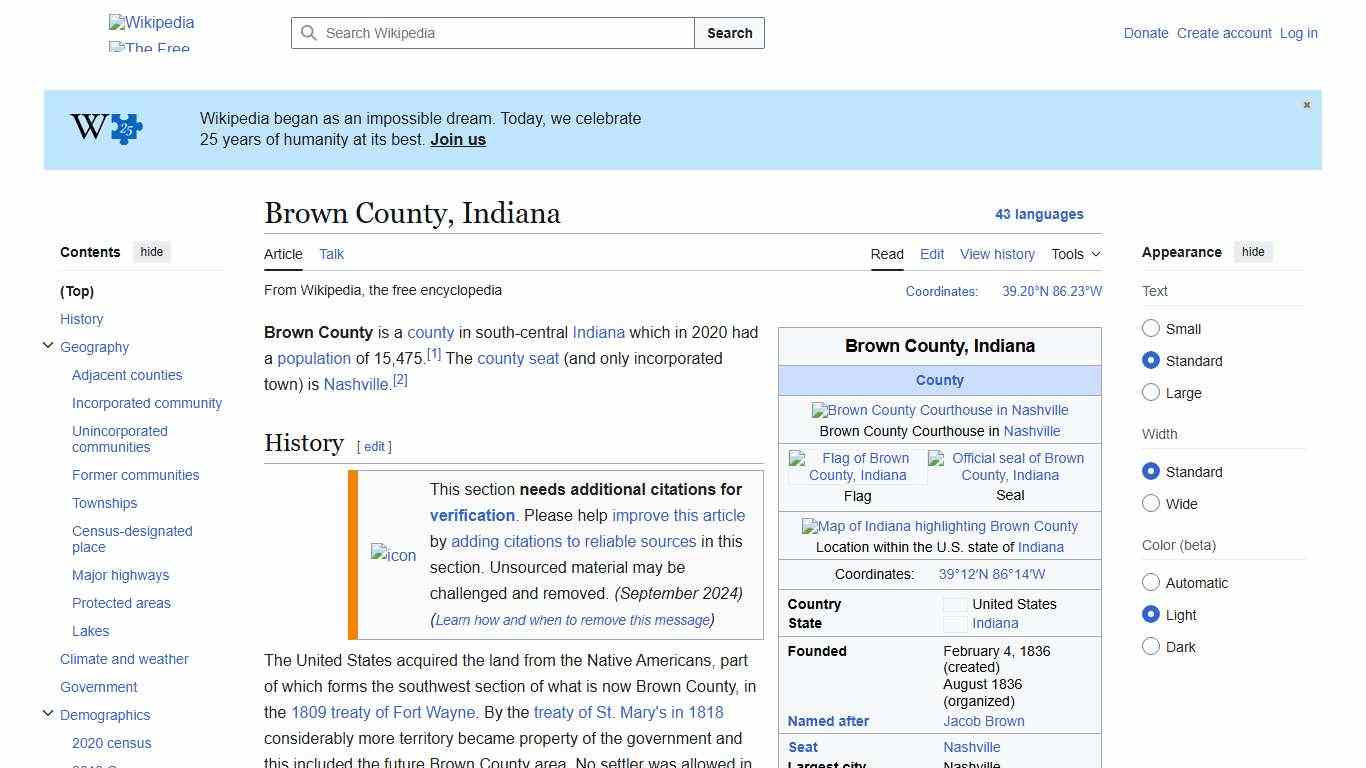Follow the Join us link in the banner
The image size is (1366, 768).
[x=457, y=139]
